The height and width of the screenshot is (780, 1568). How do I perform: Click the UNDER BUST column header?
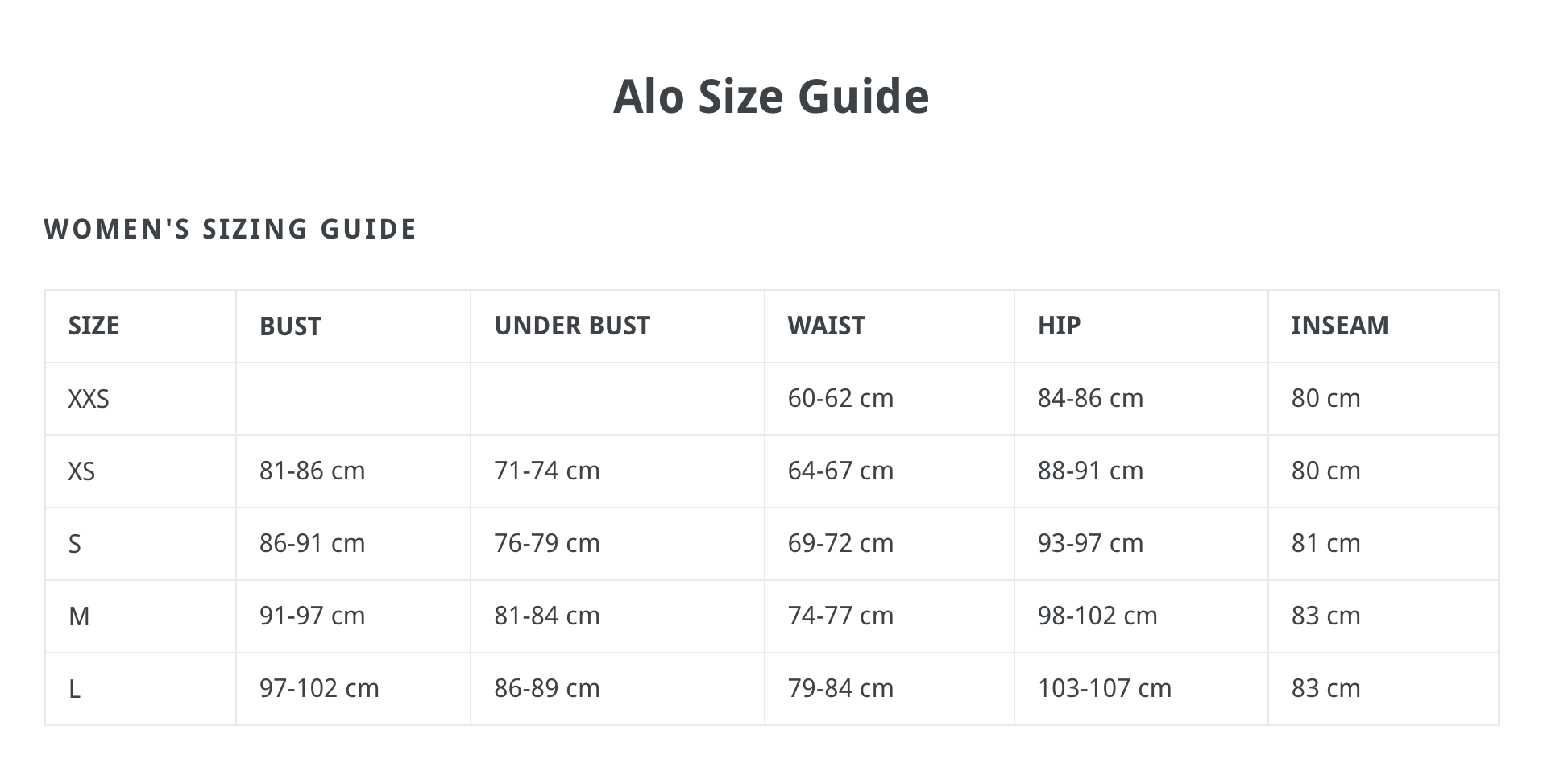pos(572,326)
